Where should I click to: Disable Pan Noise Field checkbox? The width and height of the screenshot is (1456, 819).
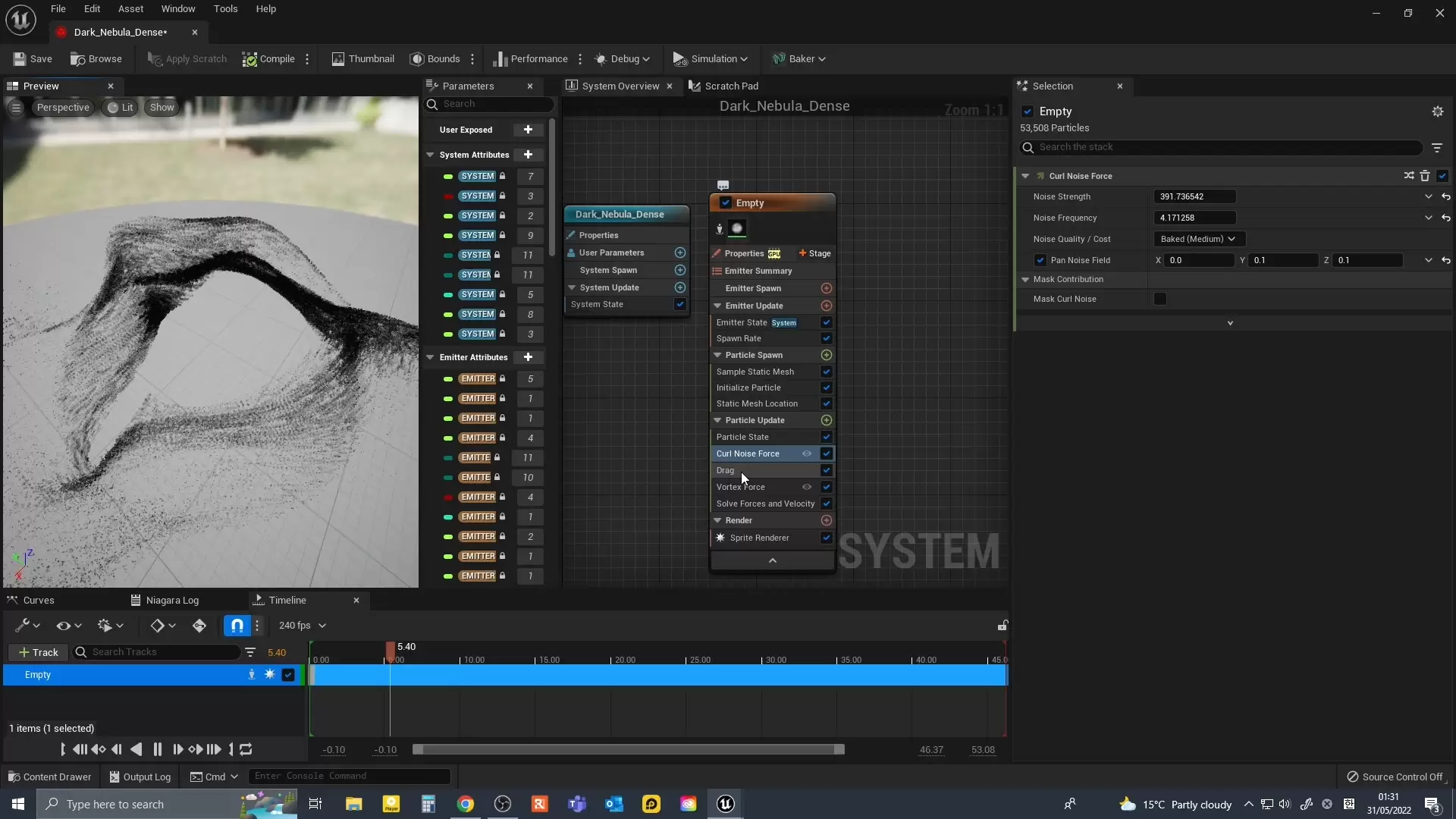[1040, 260]
